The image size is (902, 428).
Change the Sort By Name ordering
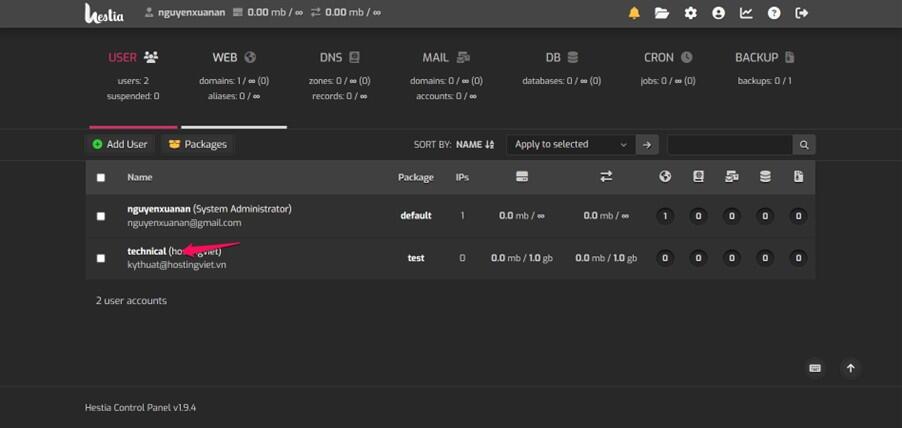coord(475,145)
